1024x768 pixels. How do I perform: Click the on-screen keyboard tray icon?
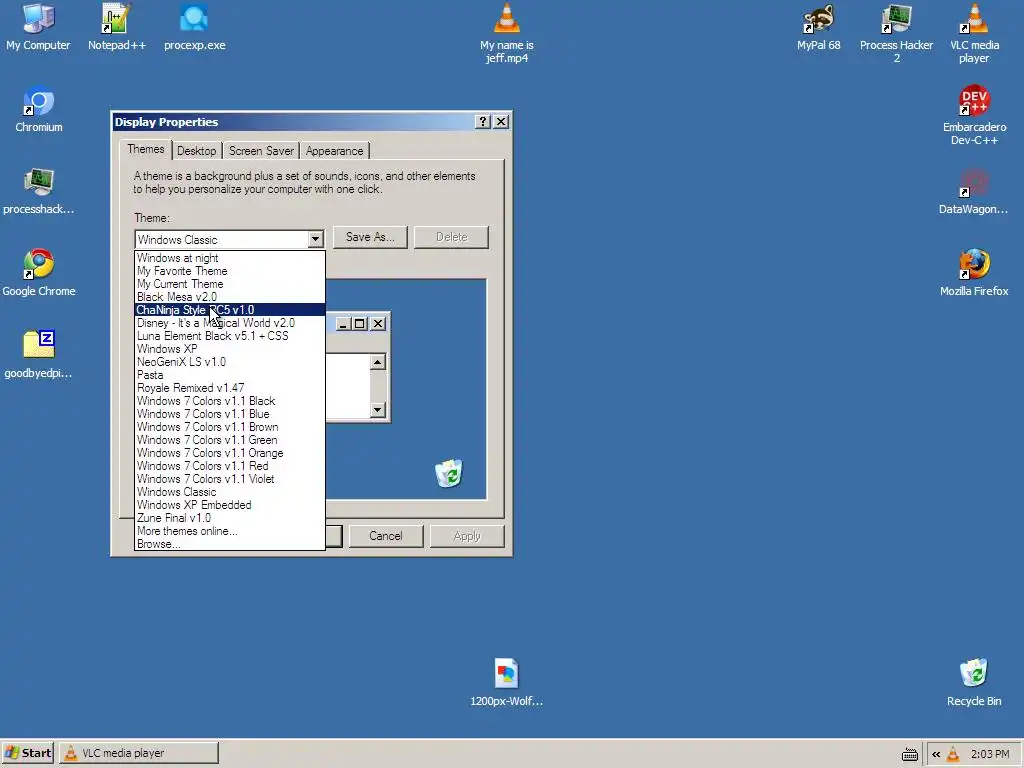[909, 754]
